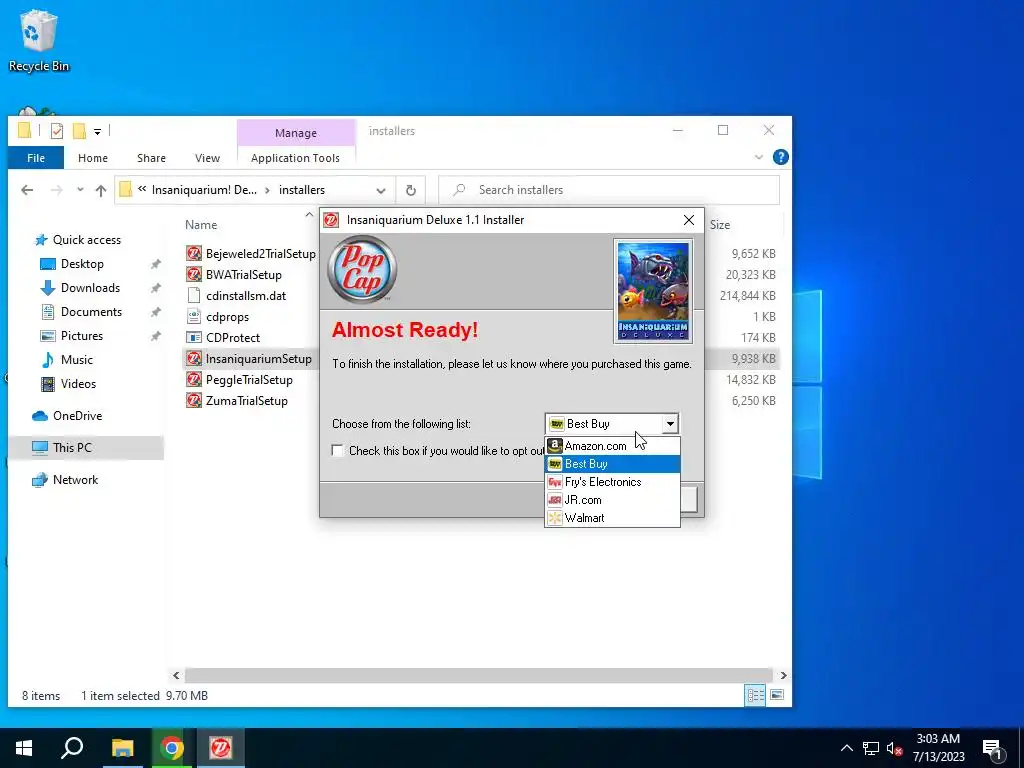Open the network status tray icon
This screenshot has height=768, width=1024.
point(871,748)
